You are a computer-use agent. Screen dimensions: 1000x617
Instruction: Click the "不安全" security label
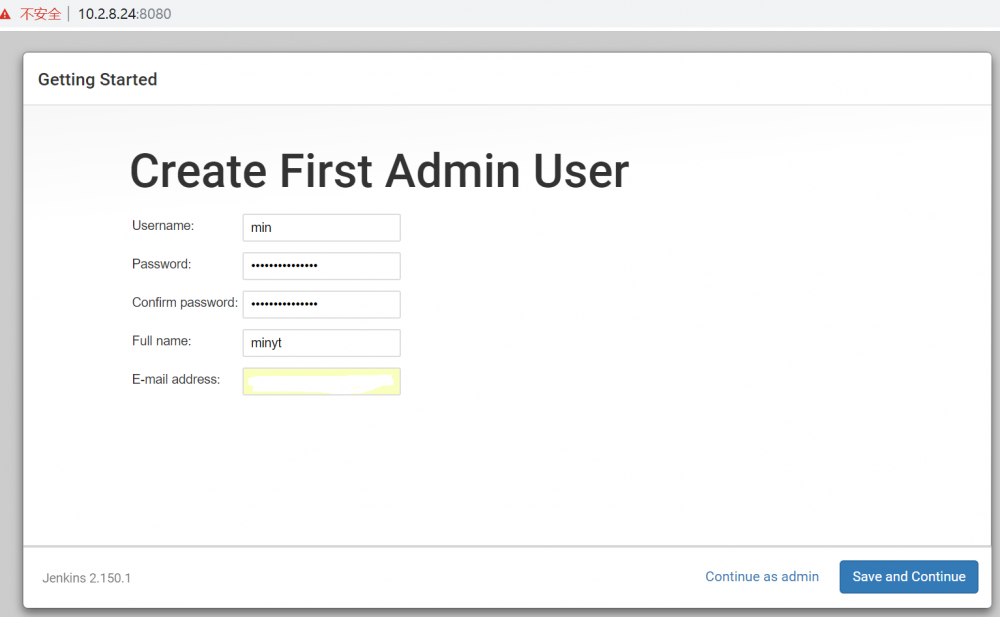[40, 14]
